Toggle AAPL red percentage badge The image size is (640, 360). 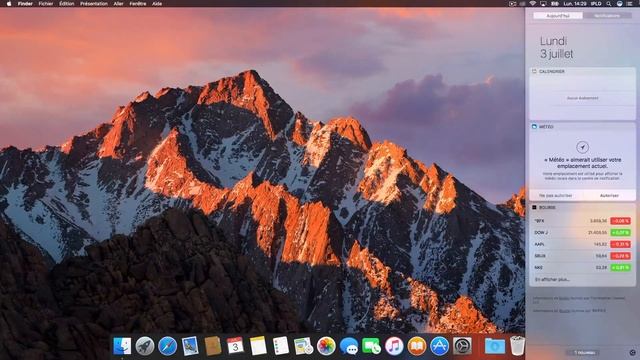[x=620, y=244]
